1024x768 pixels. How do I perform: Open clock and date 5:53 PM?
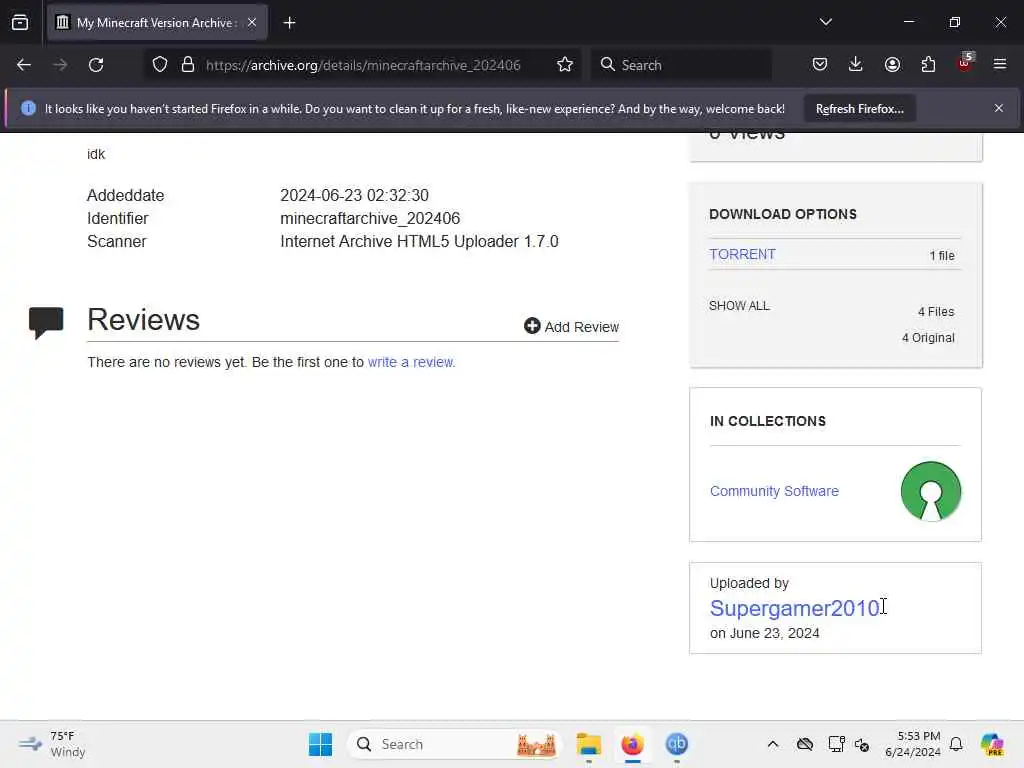[912, 744]
